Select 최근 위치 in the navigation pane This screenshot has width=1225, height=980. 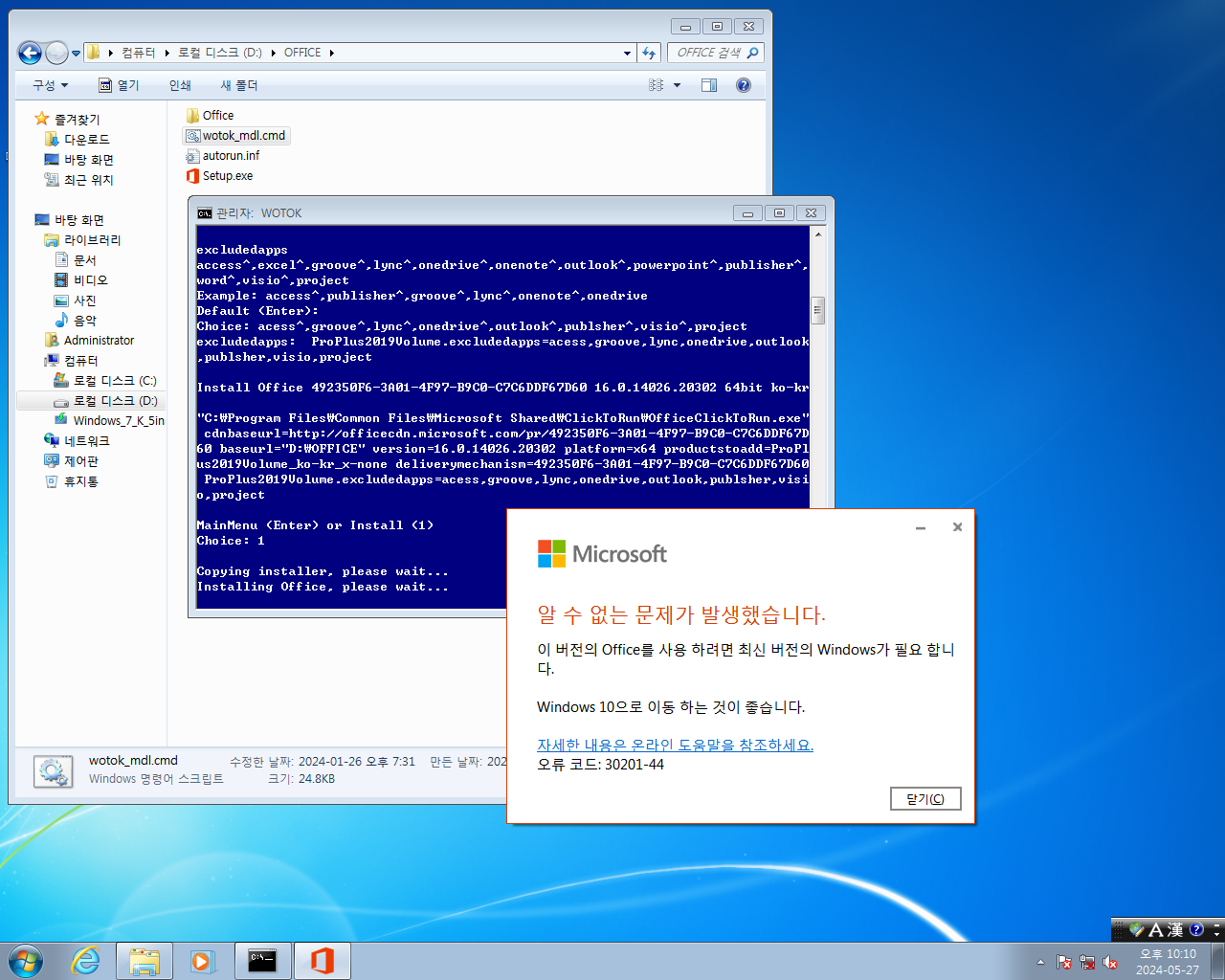[79, 180]
